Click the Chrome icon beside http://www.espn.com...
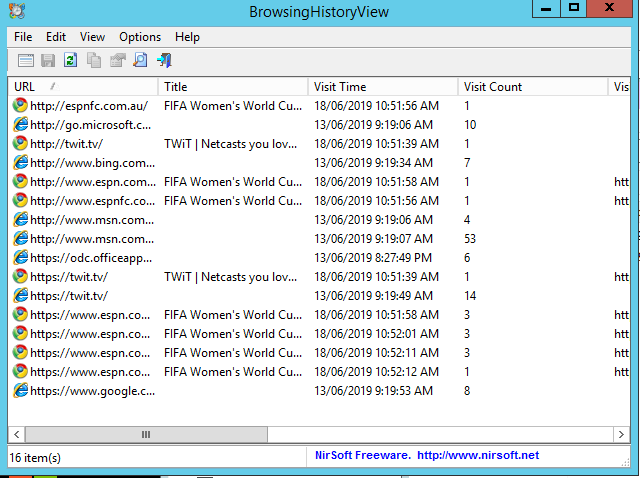 point(20,182)
